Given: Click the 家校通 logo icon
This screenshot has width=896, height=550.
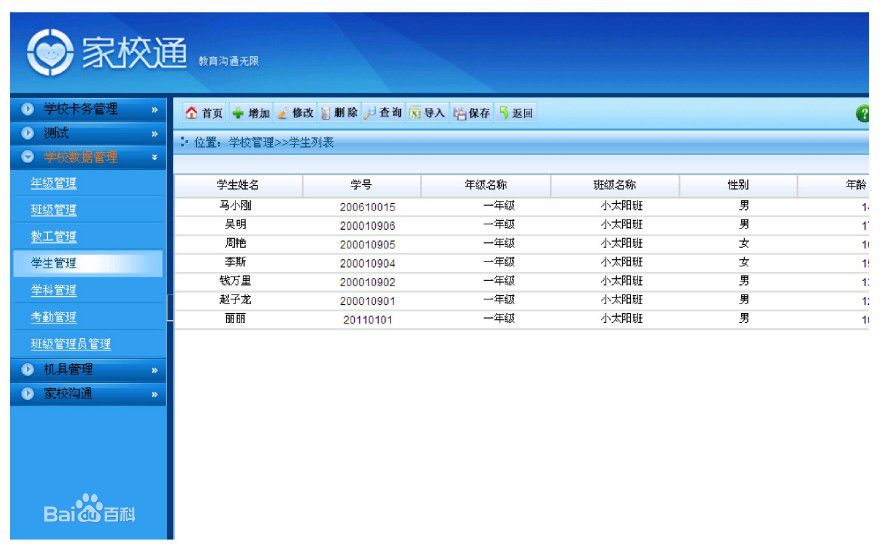Looking at the screenshot, I should coord(50,53).
